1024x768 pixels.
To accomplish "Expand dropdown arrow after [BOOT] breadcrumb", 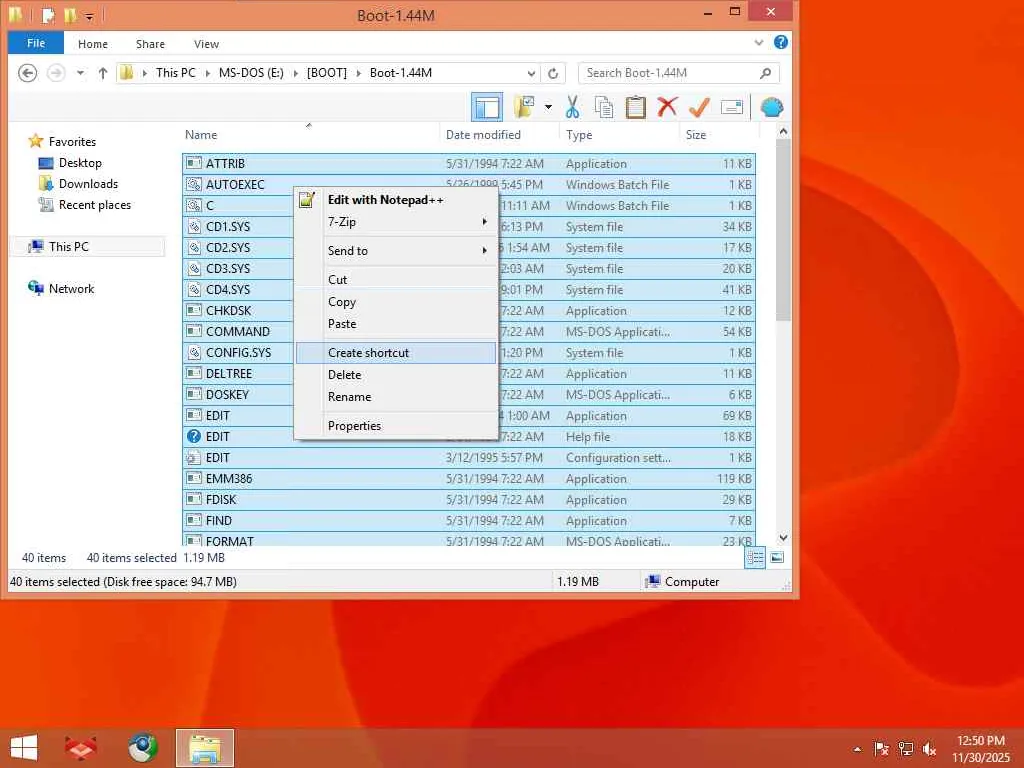I will coord(359,73).
